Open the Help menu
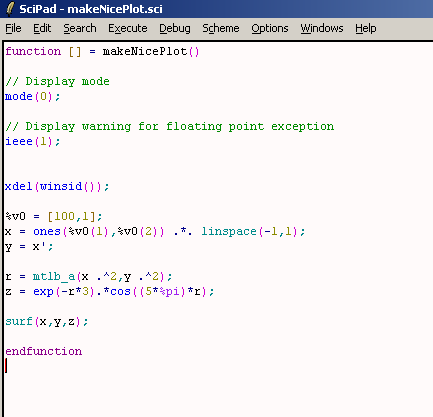The height and width of the screenshot is (417, 433). (366, 29)
